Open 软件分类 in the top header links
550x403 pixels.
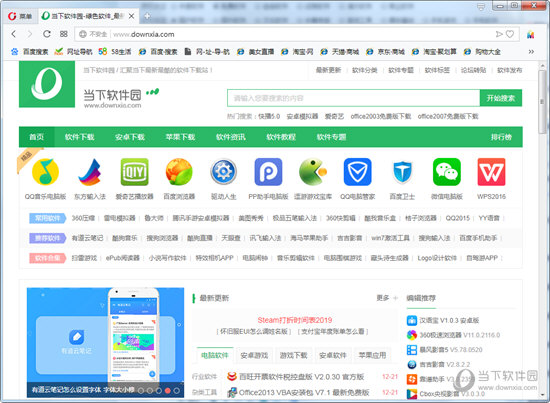click(364, 70)
